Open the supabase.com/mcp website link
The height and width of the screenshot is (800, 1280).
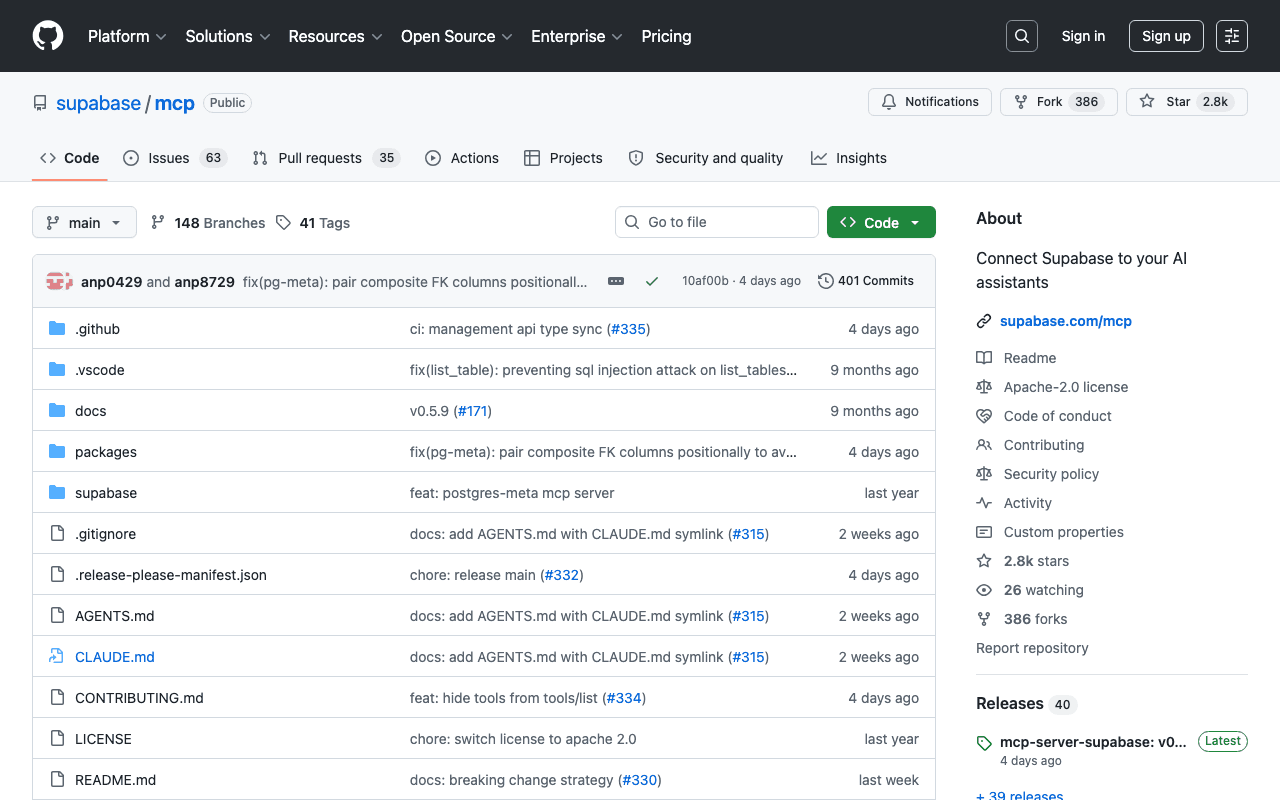(1066, 321)
